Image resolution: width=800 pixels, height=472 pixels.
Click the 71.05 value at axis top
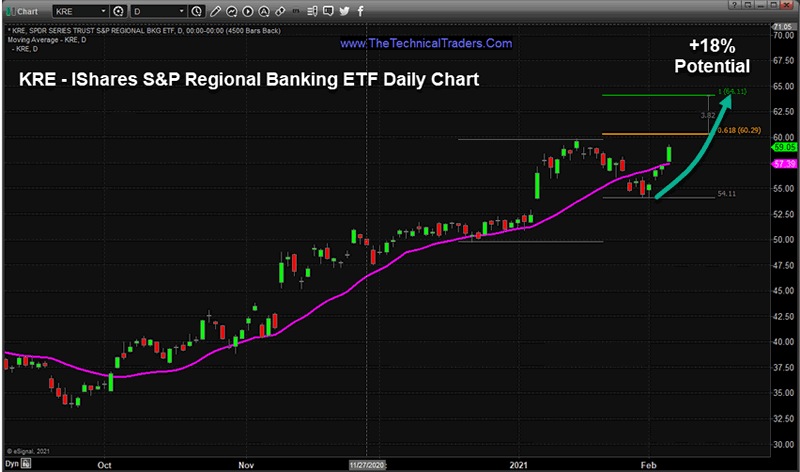(x=783, y=27)
